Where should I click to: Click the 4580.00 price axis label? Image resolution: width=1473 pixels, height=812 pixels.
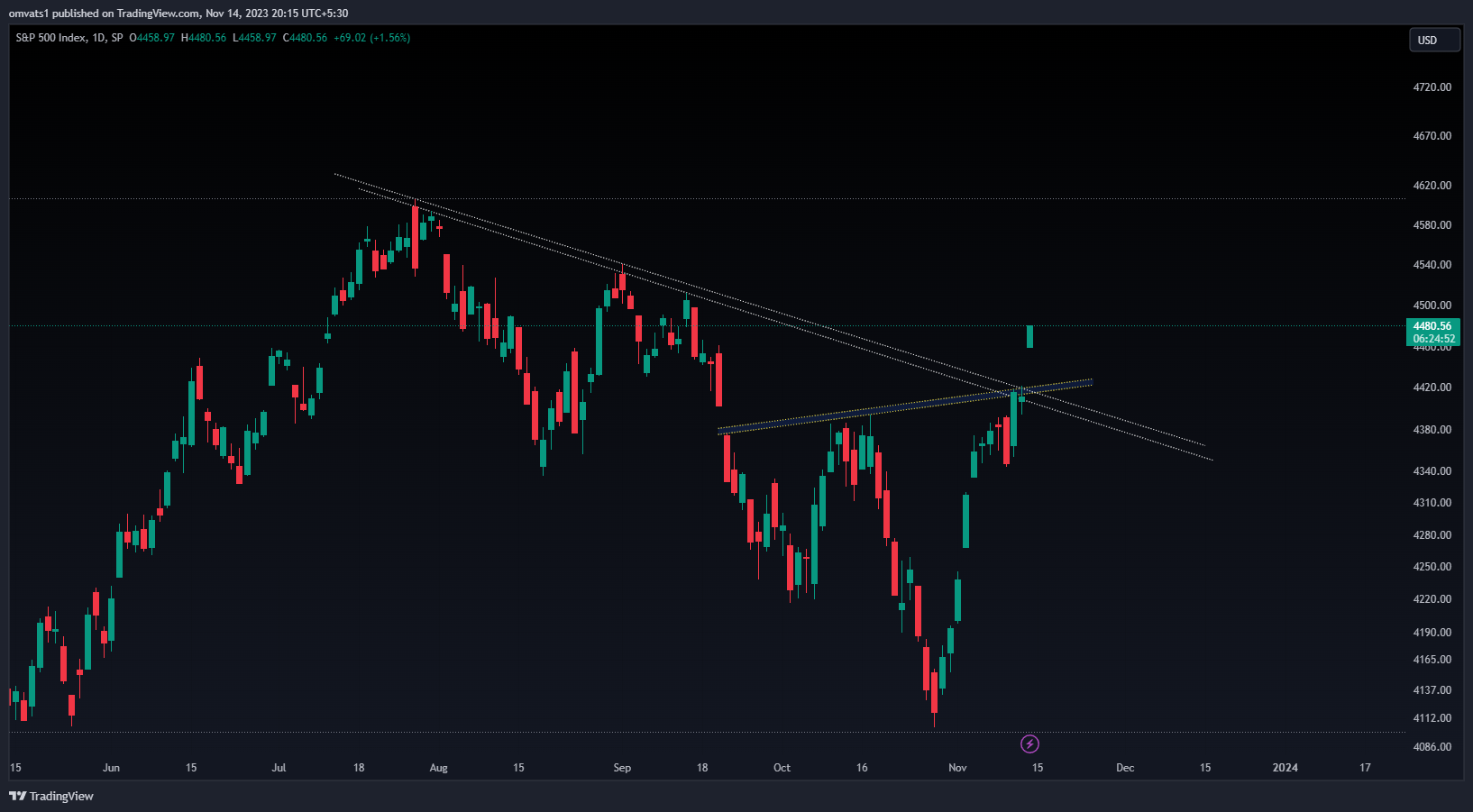click(1432, 225)
